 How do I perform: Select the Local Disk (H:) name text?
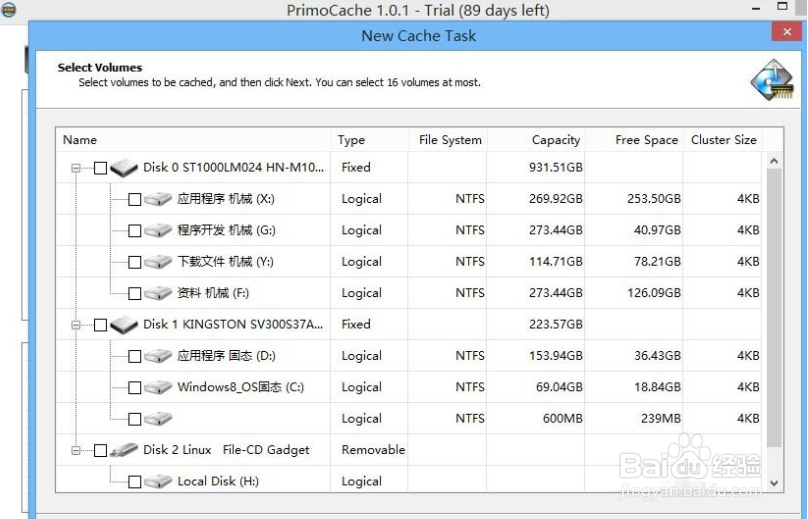click(x=218, y=481)
